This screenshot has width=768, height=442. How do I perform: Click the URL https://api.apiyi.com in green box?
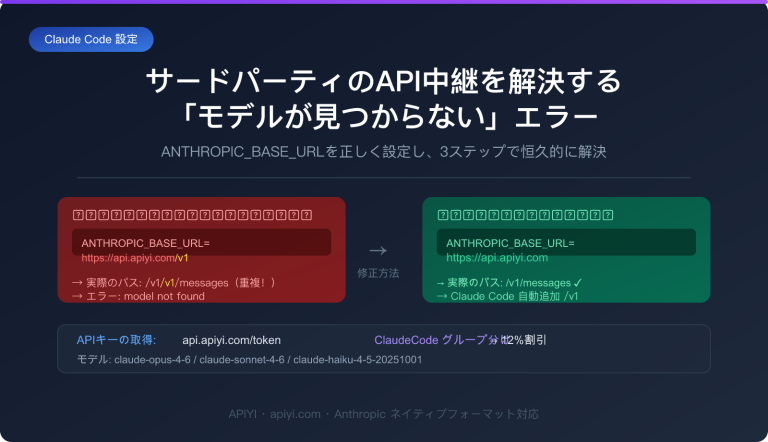(497, 258)
